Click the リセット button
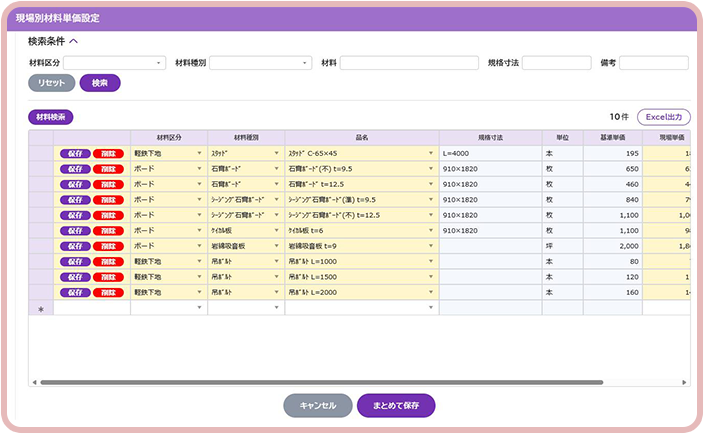This screenshot has height=434, width=704. 51,83
